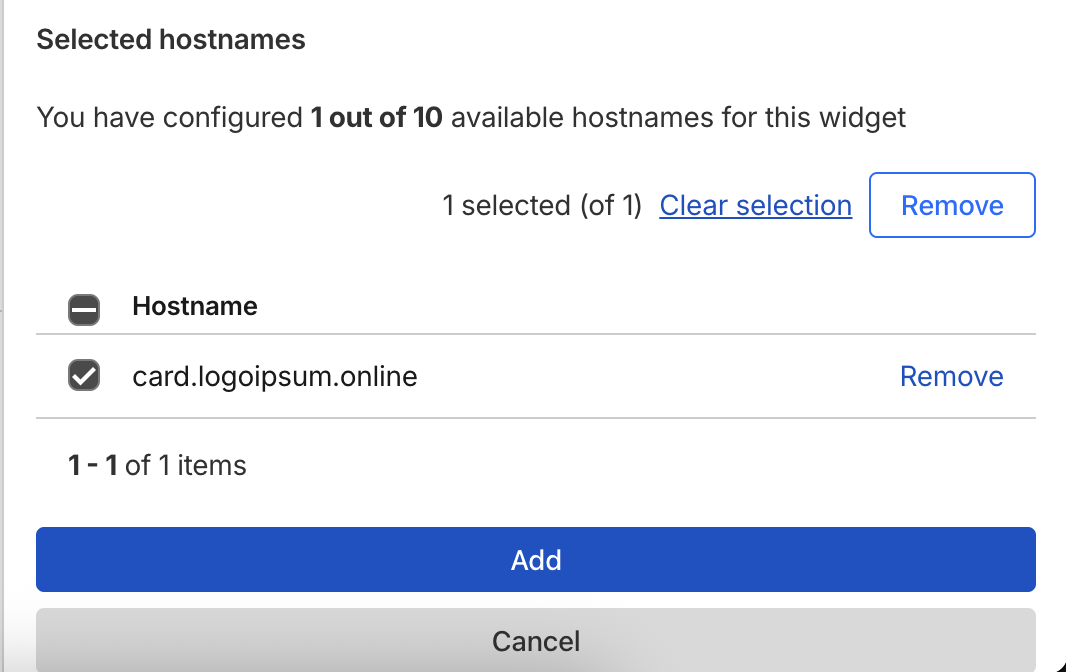The height and width of the screenshot is (672, 1066).
Task: Click the Hostname column header
Action: (x=195, y=306)
